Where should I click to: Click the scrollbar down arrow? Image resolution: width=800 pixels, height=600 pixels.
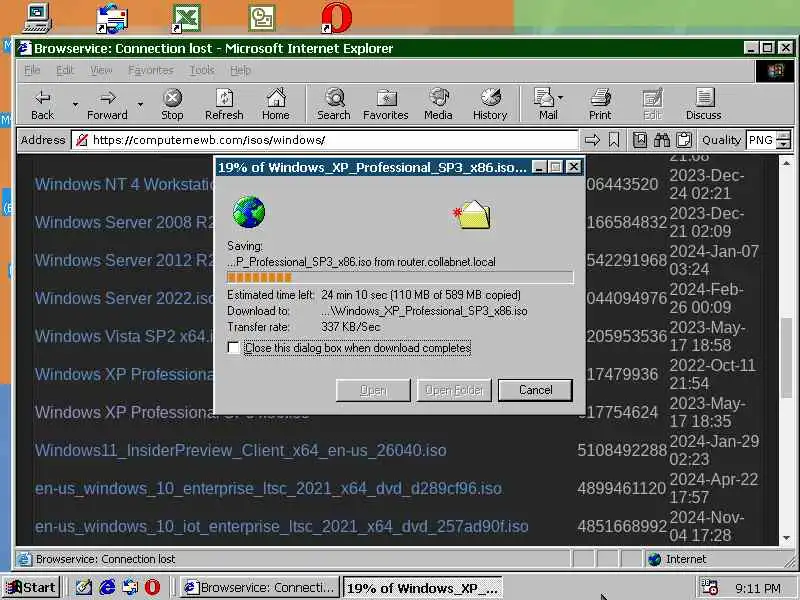(x=786, y=538)
